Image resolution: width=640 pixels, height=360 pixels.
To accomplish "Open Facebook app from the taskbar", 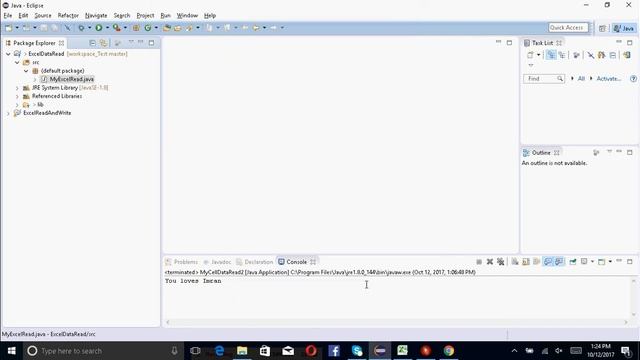I will click(x=334, y=351).
